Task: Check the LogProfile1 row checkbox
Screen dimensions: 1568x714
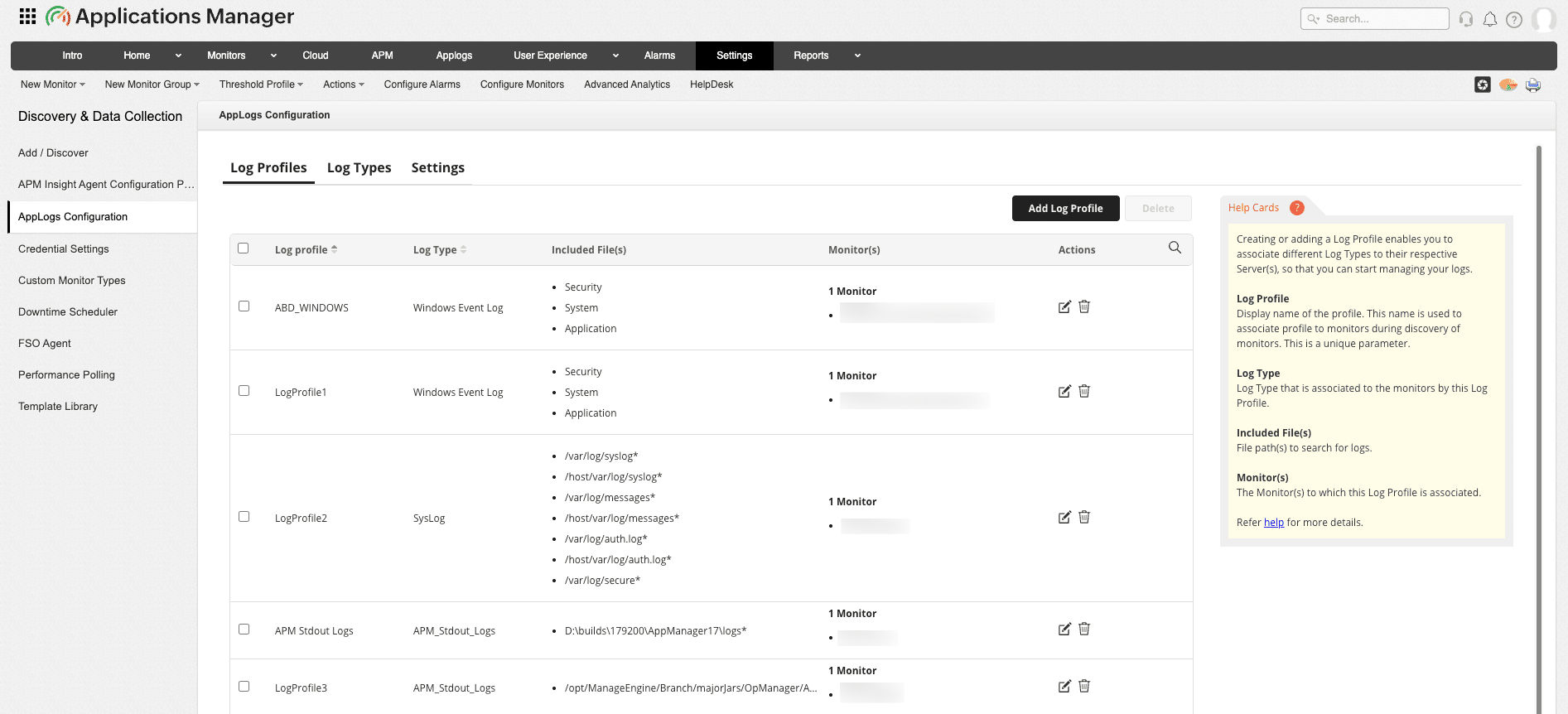Action: pos(244,390)
